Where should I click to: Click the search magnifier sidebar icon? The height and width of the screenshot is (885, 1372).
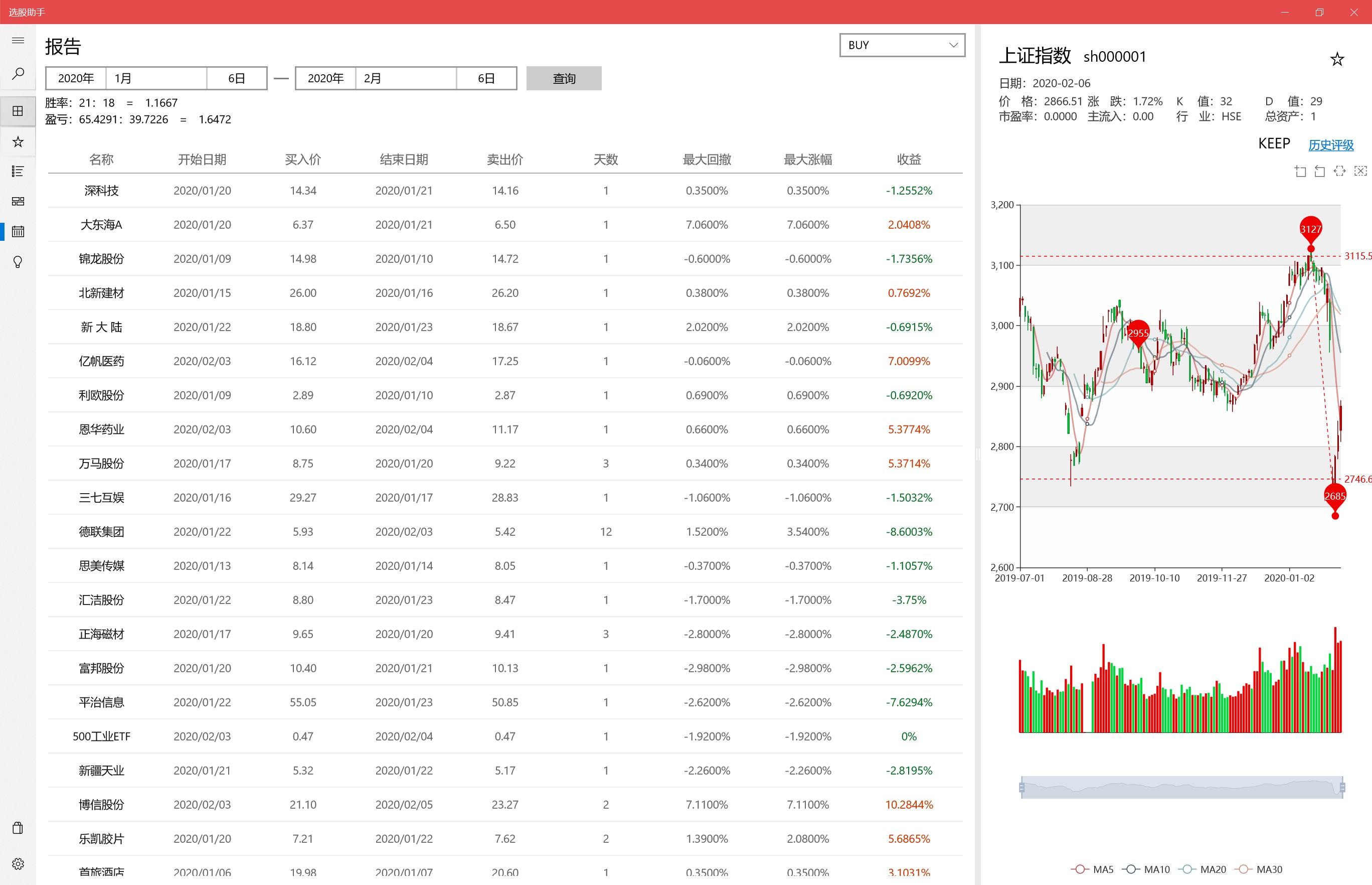(x=18, y=74)
